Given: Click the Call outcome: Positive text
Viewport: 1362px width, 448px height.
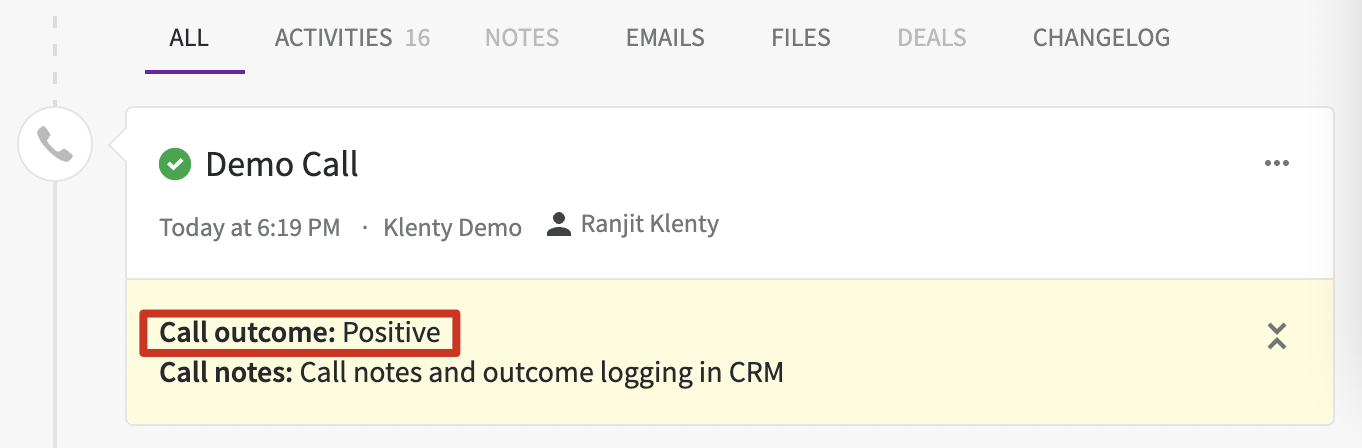Looking at the screenshot, I should pos(300,332).
